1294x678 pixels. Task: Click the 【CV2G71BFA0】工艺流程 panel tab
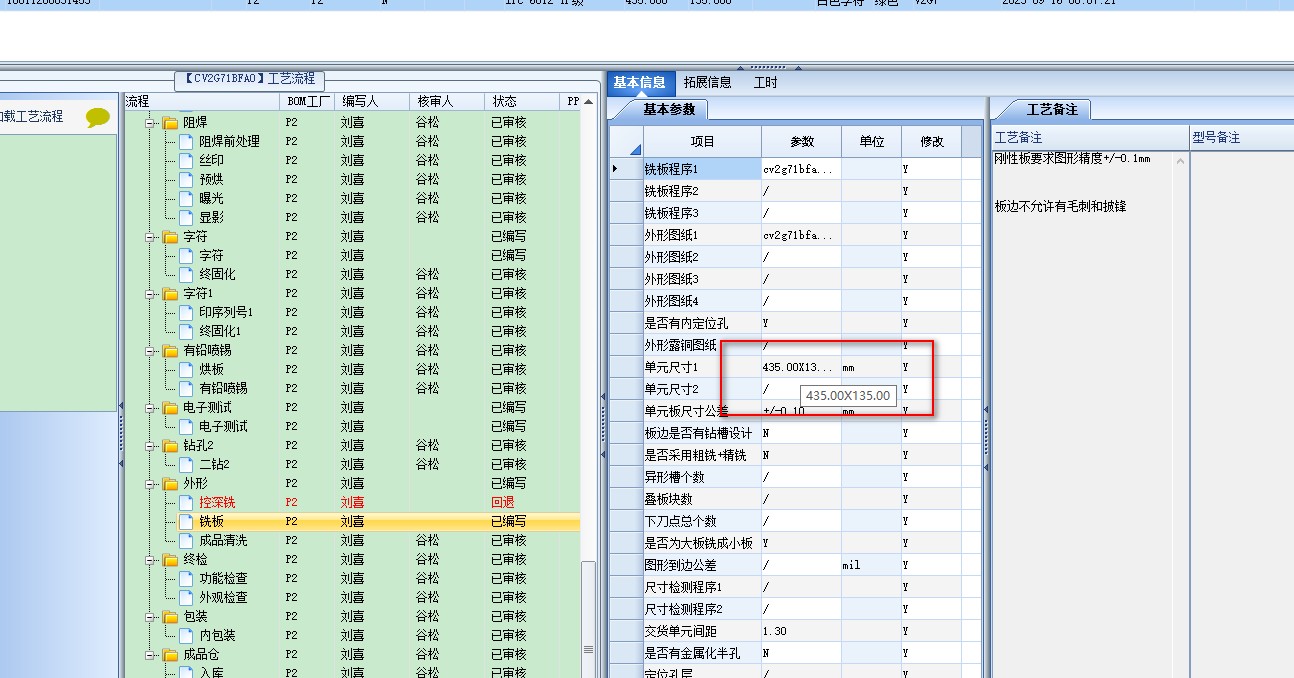250,79
